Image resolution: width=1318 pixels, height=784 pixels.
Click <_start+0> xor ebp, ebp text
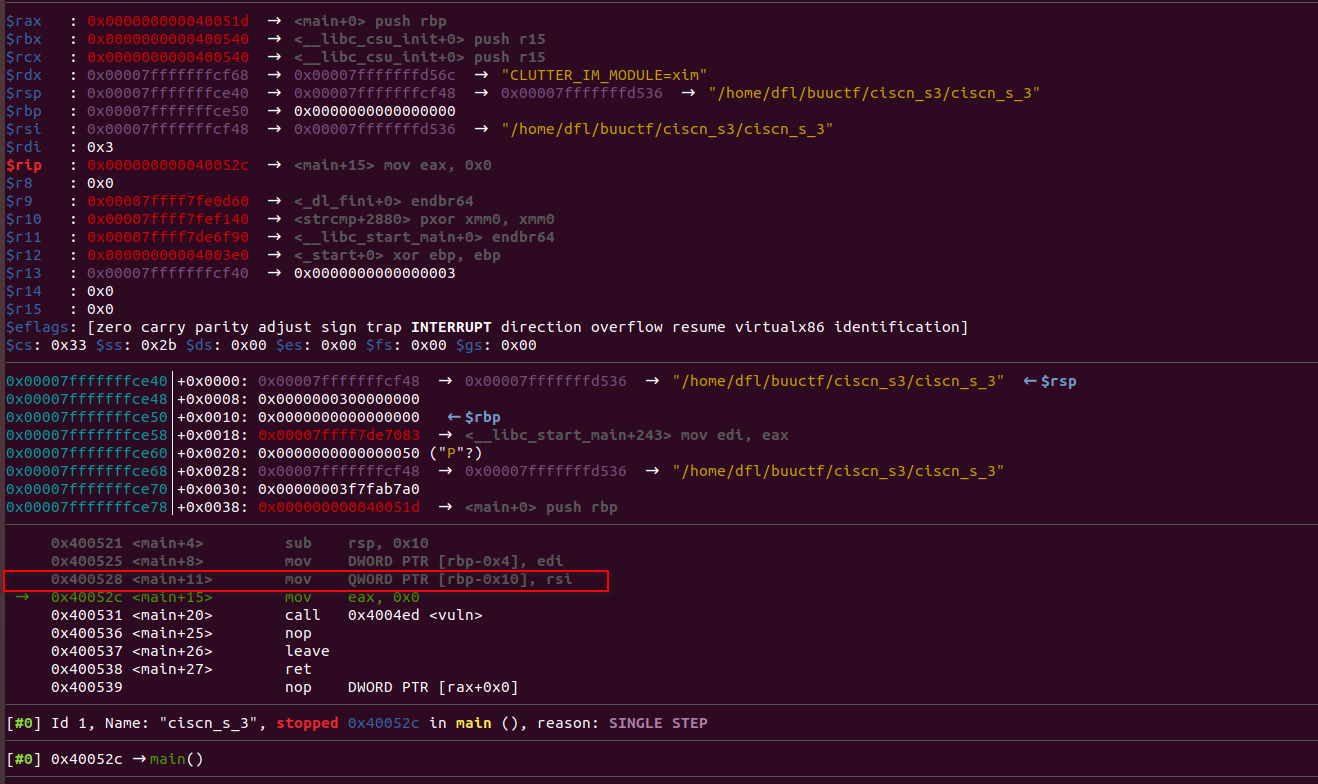point(397,255)
